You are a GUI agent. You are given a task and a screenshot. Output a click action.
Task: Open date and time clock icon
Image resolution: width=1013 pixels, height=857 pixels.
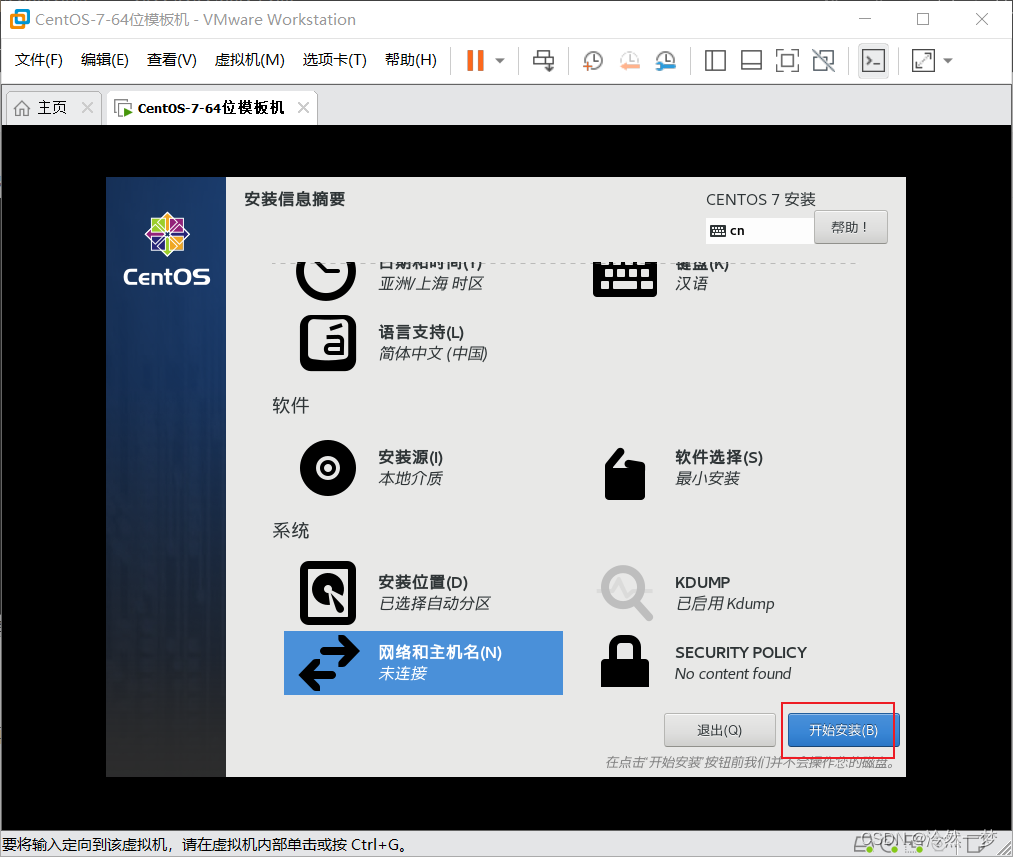(326, 280)
